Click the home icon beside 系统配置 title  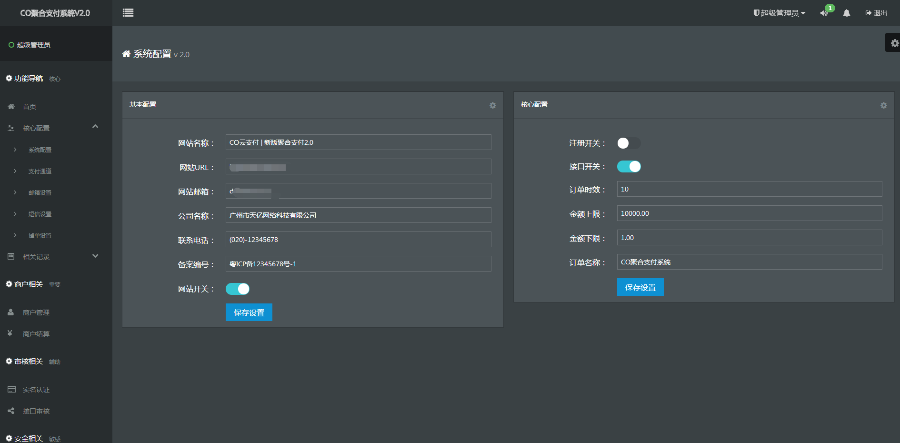click(x=126, y=54)
